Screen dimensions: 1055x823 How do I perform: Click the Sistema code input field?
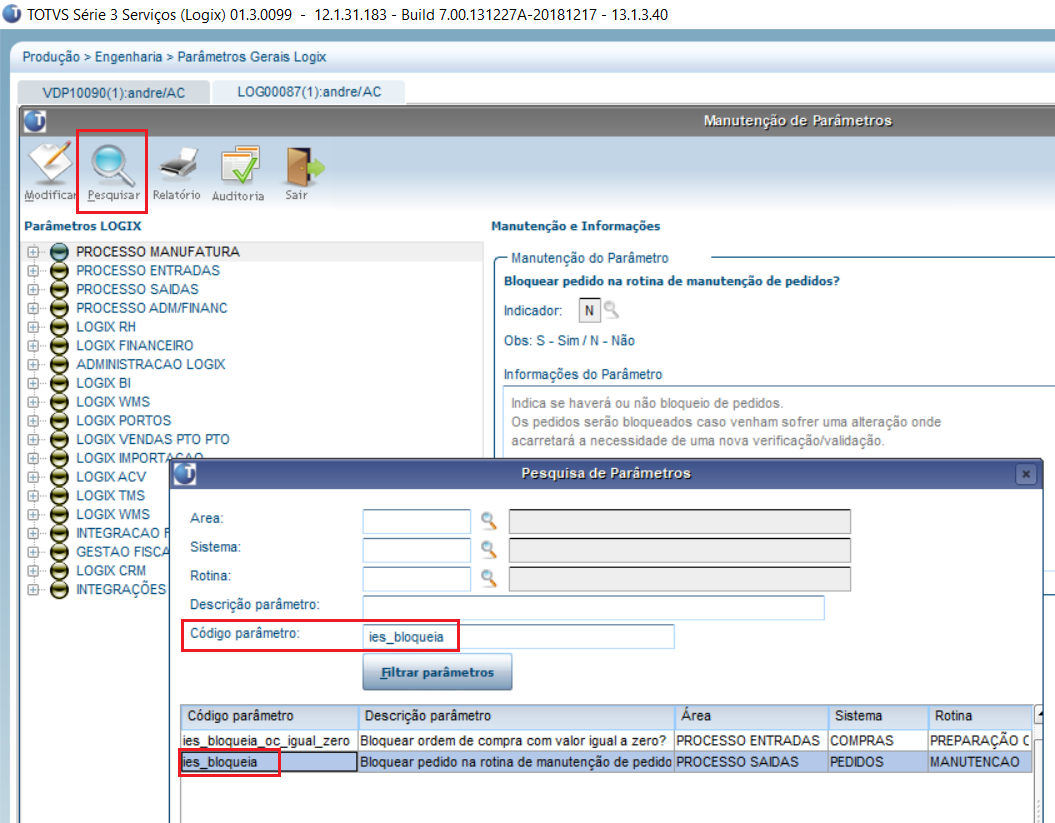(416, 550)
